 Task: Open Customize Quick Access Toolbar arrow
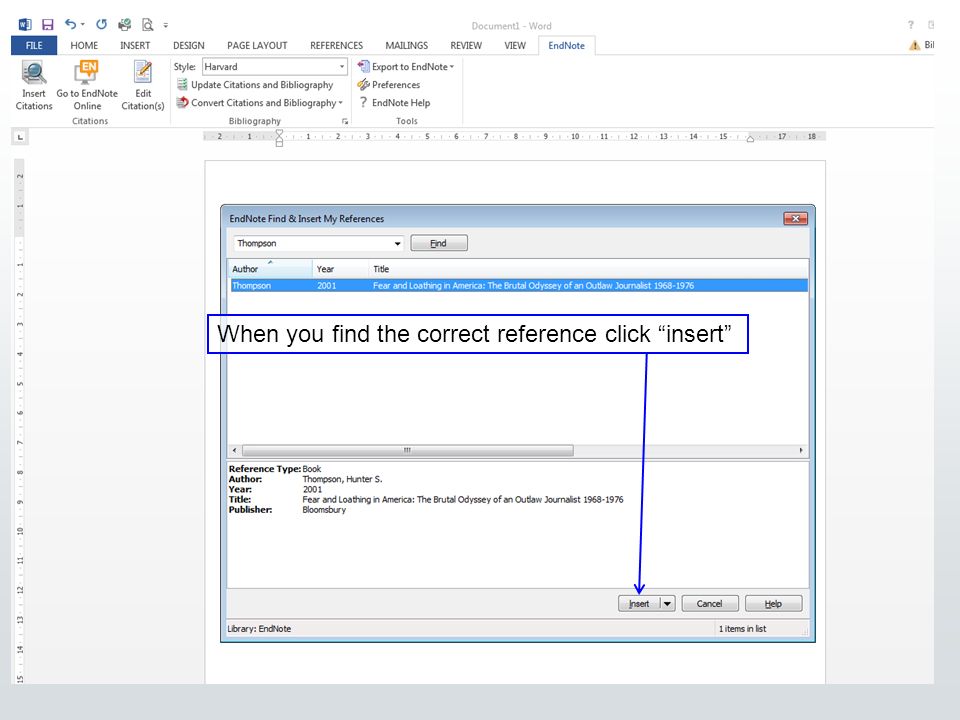pyautogui.click(x=166, y=25)
